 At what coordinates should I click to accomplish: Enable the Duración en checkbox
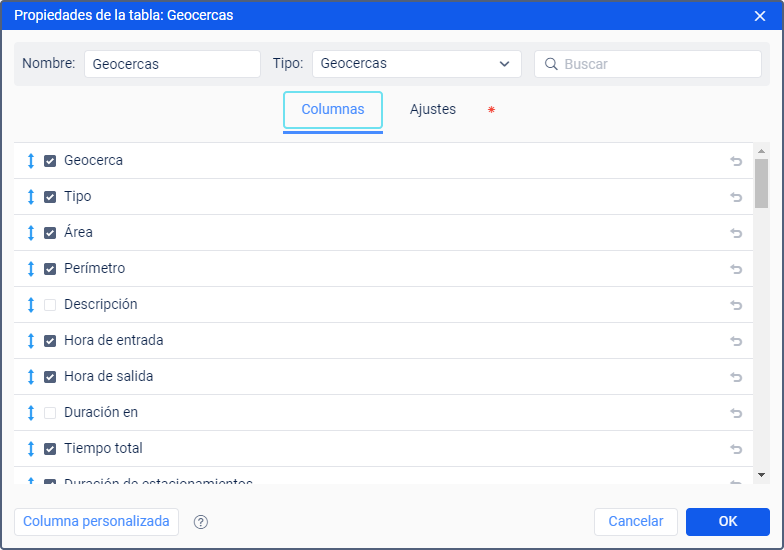click(x=50, y=413)
